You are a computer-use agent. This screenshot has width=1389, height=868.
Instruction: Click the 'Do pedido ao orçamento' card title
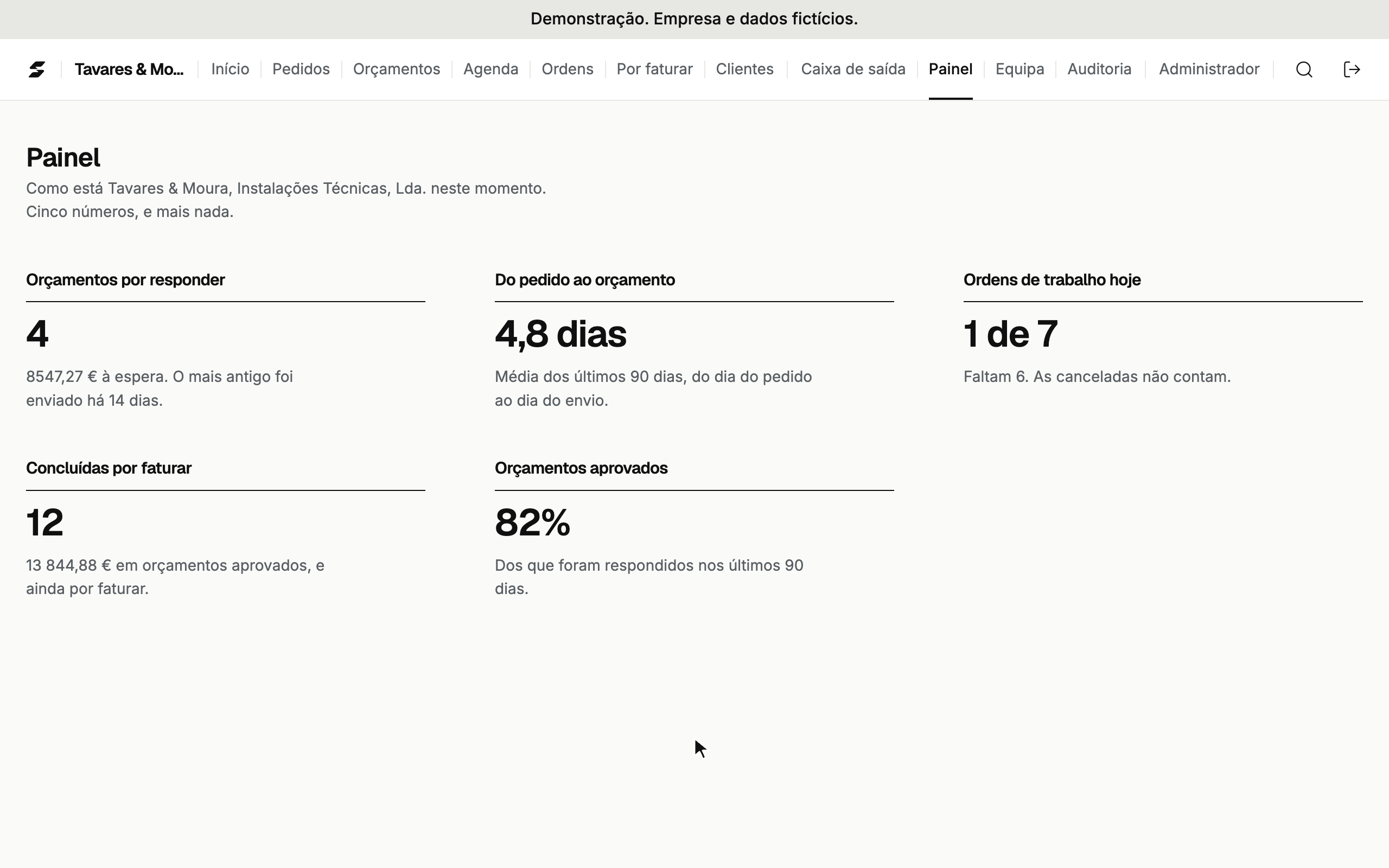[x=585, y=280]
